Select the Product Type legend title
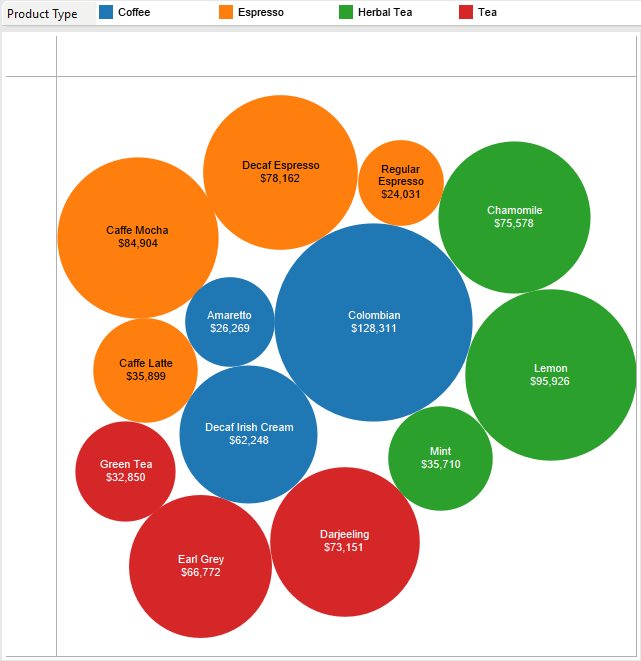 coord(42,14)
